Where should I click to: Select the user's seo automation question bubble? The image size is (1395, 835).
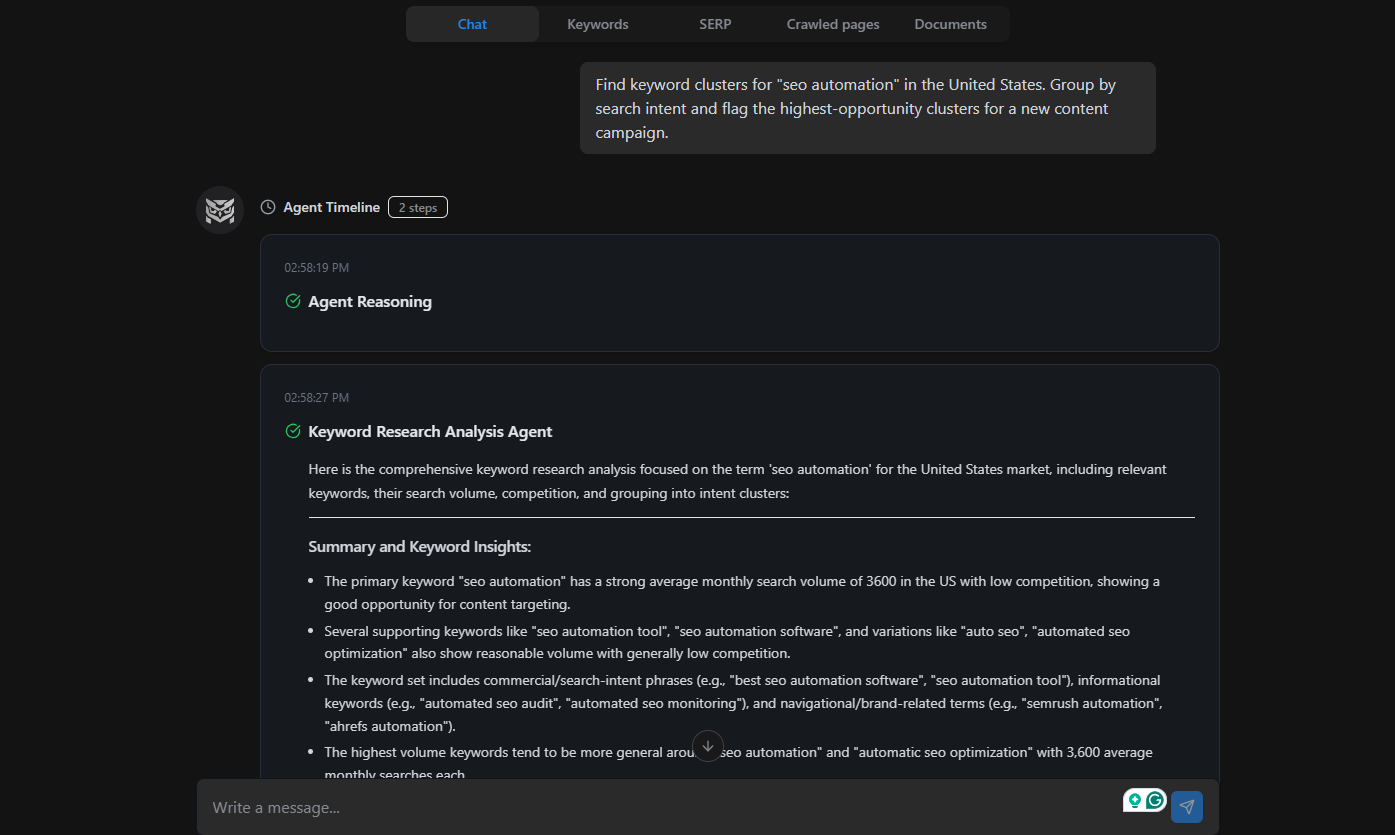pyautogui.click(x=867, y=107)
